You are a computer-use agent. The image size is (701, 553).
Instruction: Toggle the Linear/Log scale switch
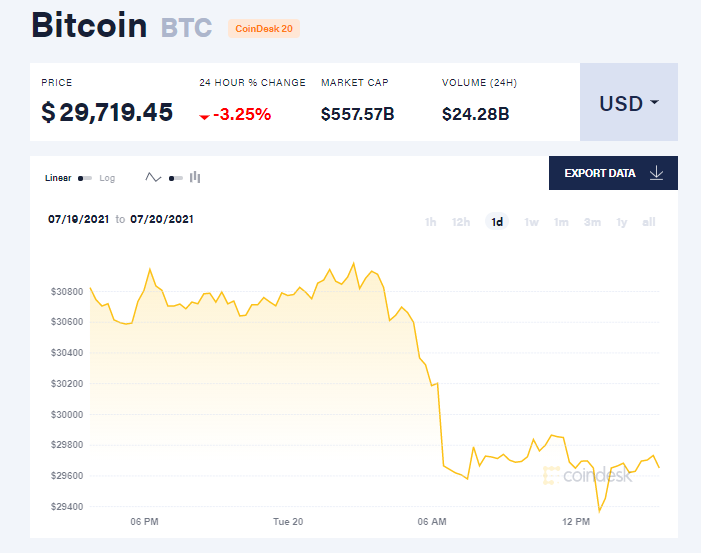(x=85, y=178)
